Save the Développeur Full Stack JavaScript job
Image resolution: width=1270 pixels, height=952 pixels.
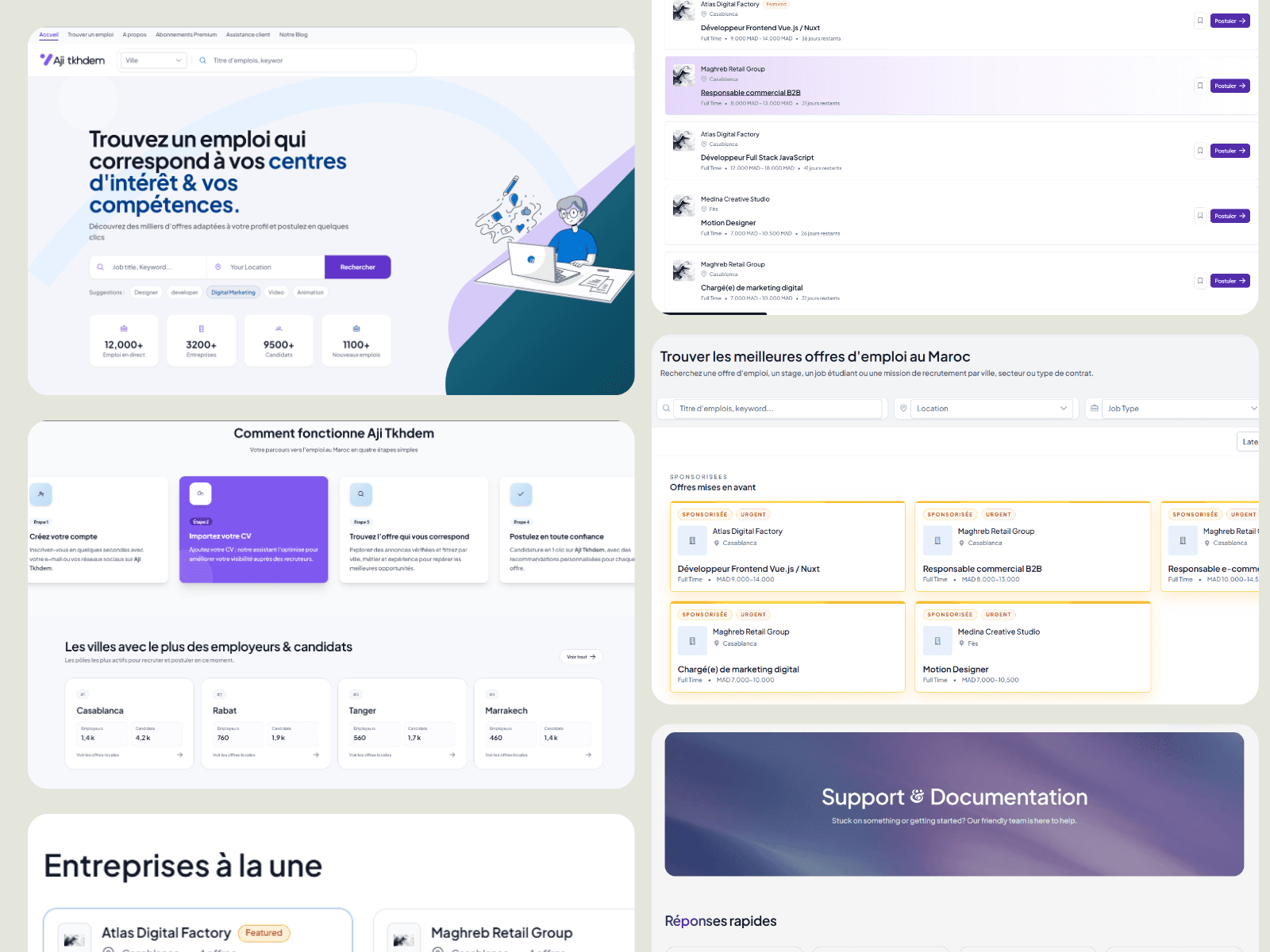1199,151
